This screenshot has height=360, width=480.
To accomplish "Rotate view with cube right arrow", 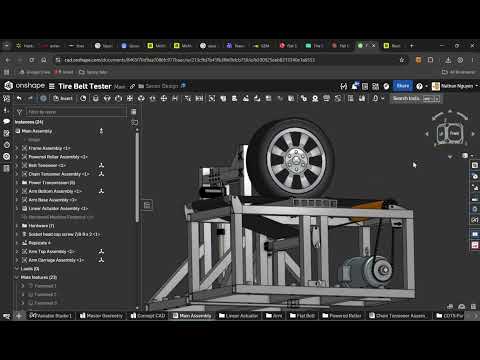I will click(473, 134).
